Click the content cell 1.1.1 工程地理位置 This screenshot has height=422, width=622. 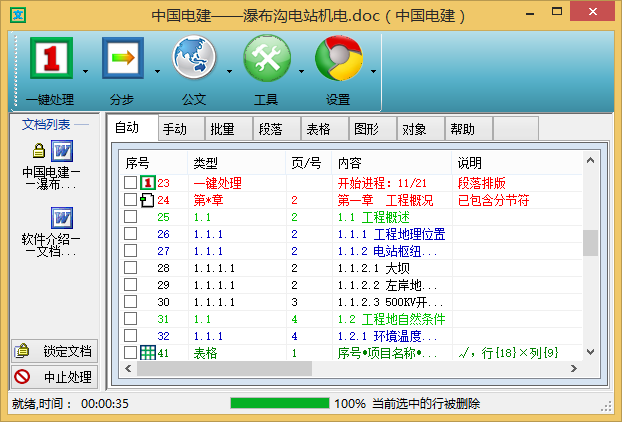391,234
